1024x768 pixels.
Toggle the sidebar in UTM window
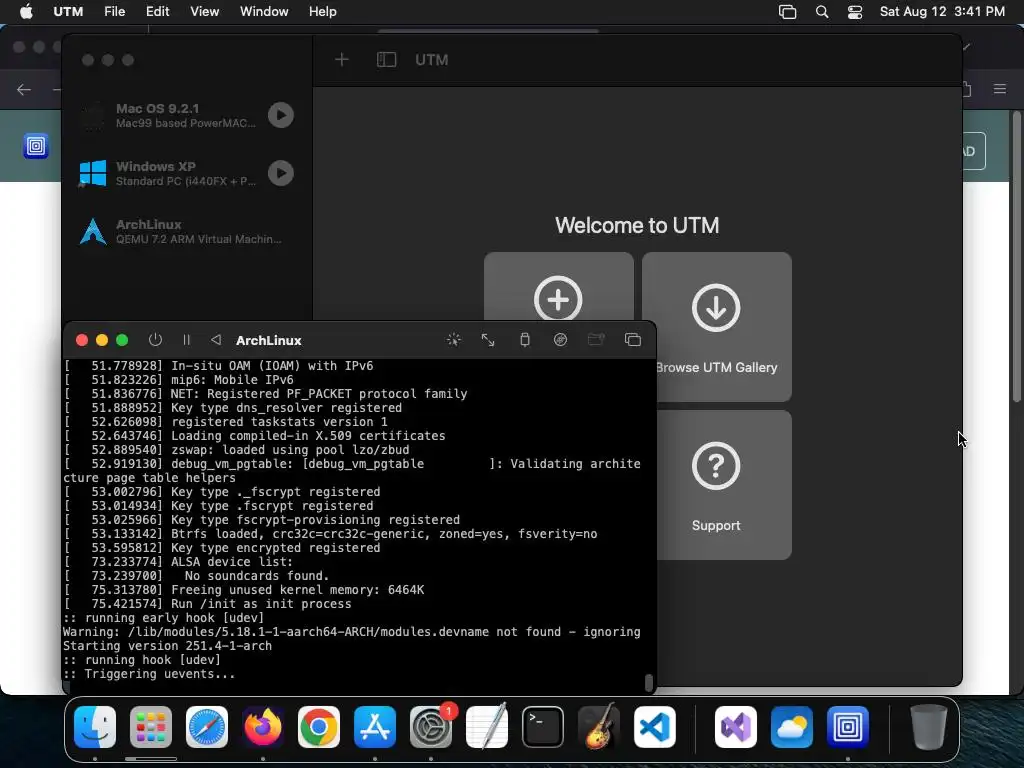387,60
